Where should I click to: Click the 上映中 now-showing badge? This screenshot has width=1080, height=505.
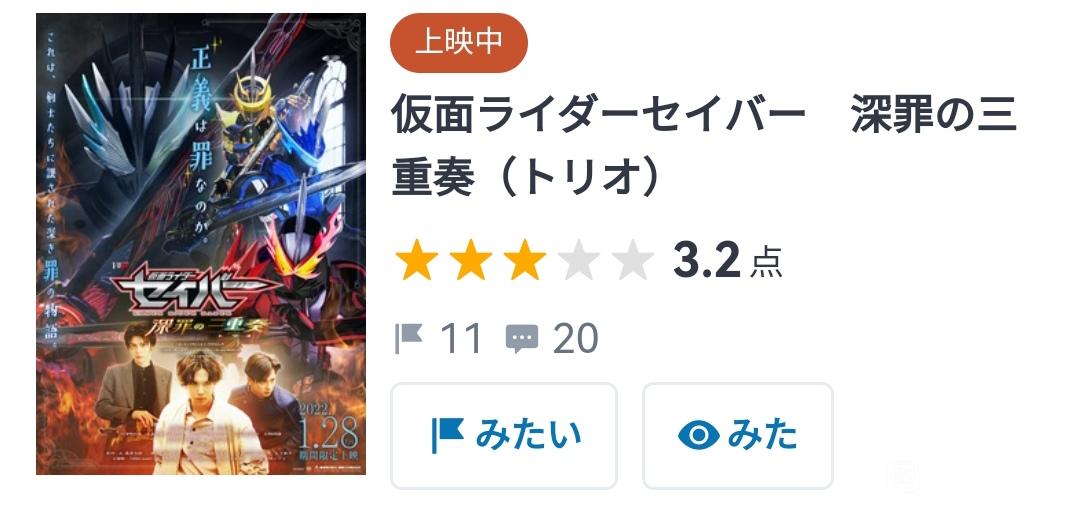click(459, 43)
